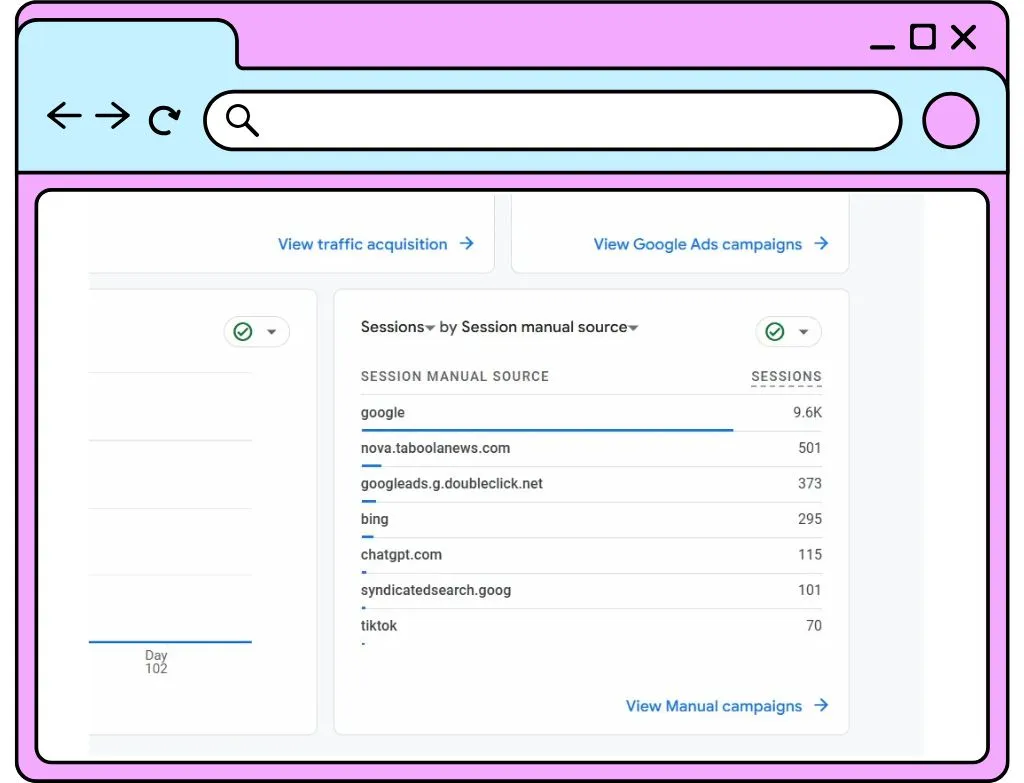The width and height of the screenshot is (1024, 783).
Task: Click the google sessions bar
Action: (x=547, y=430)
